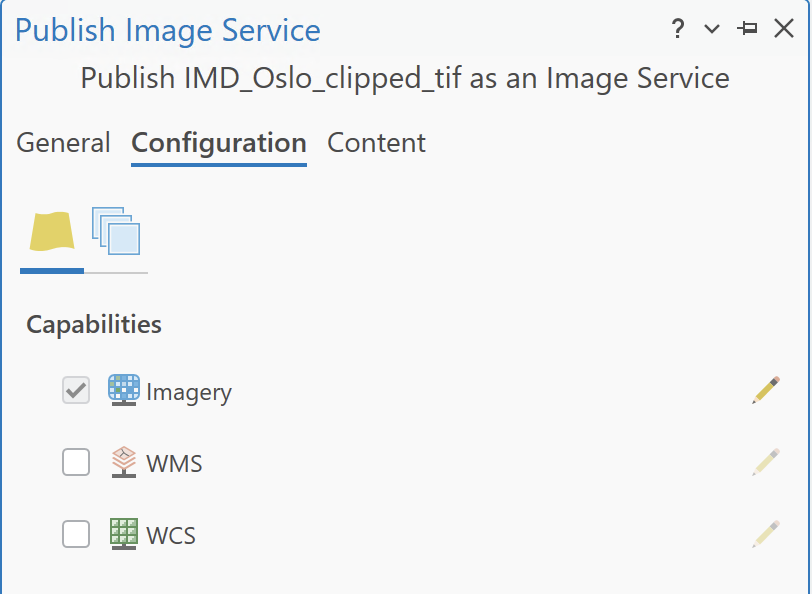Toggle the auto-hide pin icon
The width and height of the screenshot is (812, 594).
[747, 28]
